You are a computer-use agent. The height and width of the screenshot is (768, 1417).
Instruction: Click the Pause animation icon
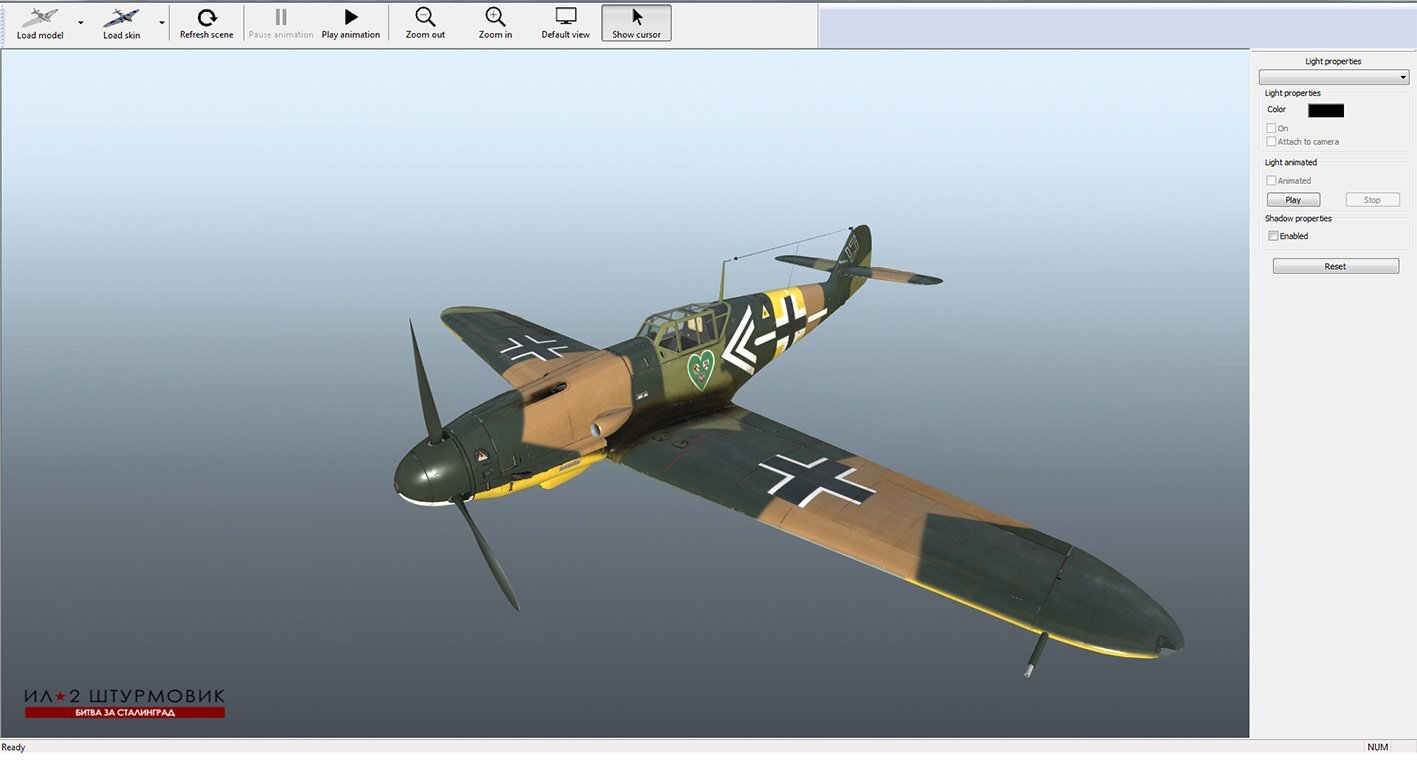(x=281, y=17)
